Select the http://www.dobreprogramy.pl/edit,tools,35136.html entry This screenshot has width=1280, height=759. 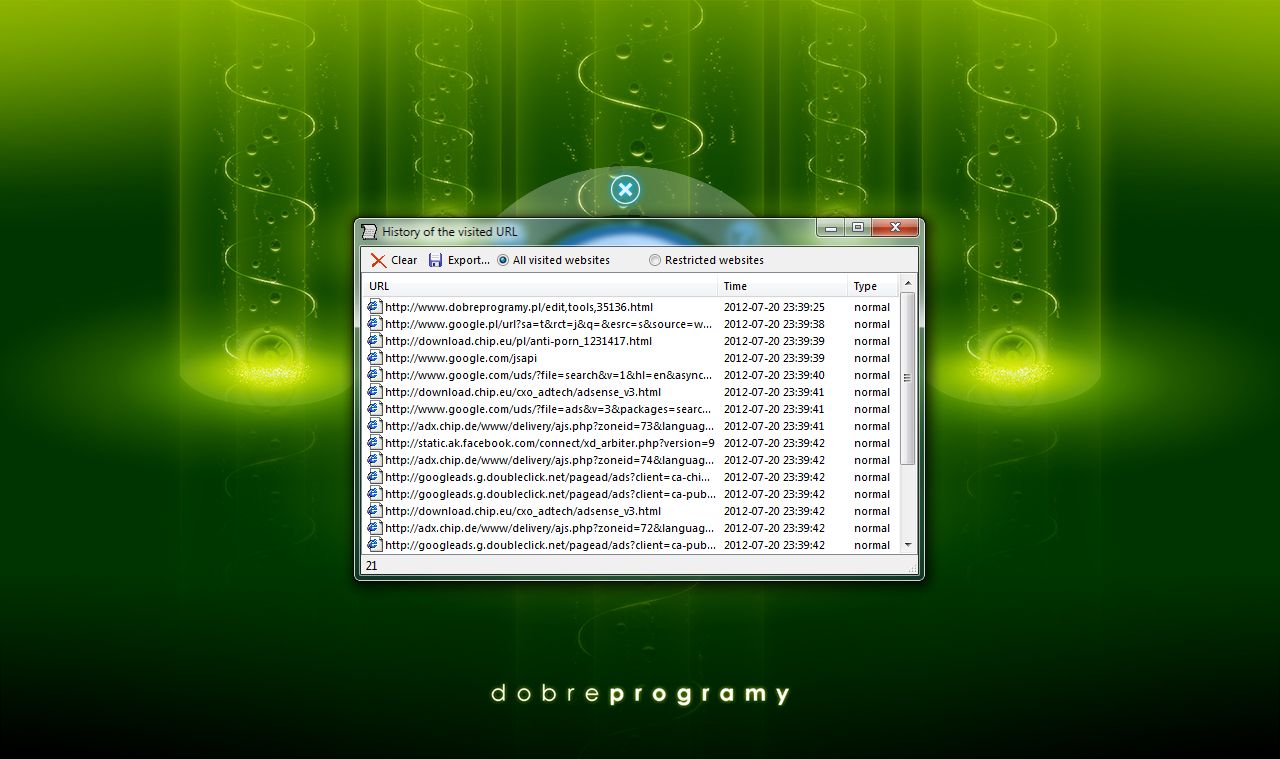519,307
